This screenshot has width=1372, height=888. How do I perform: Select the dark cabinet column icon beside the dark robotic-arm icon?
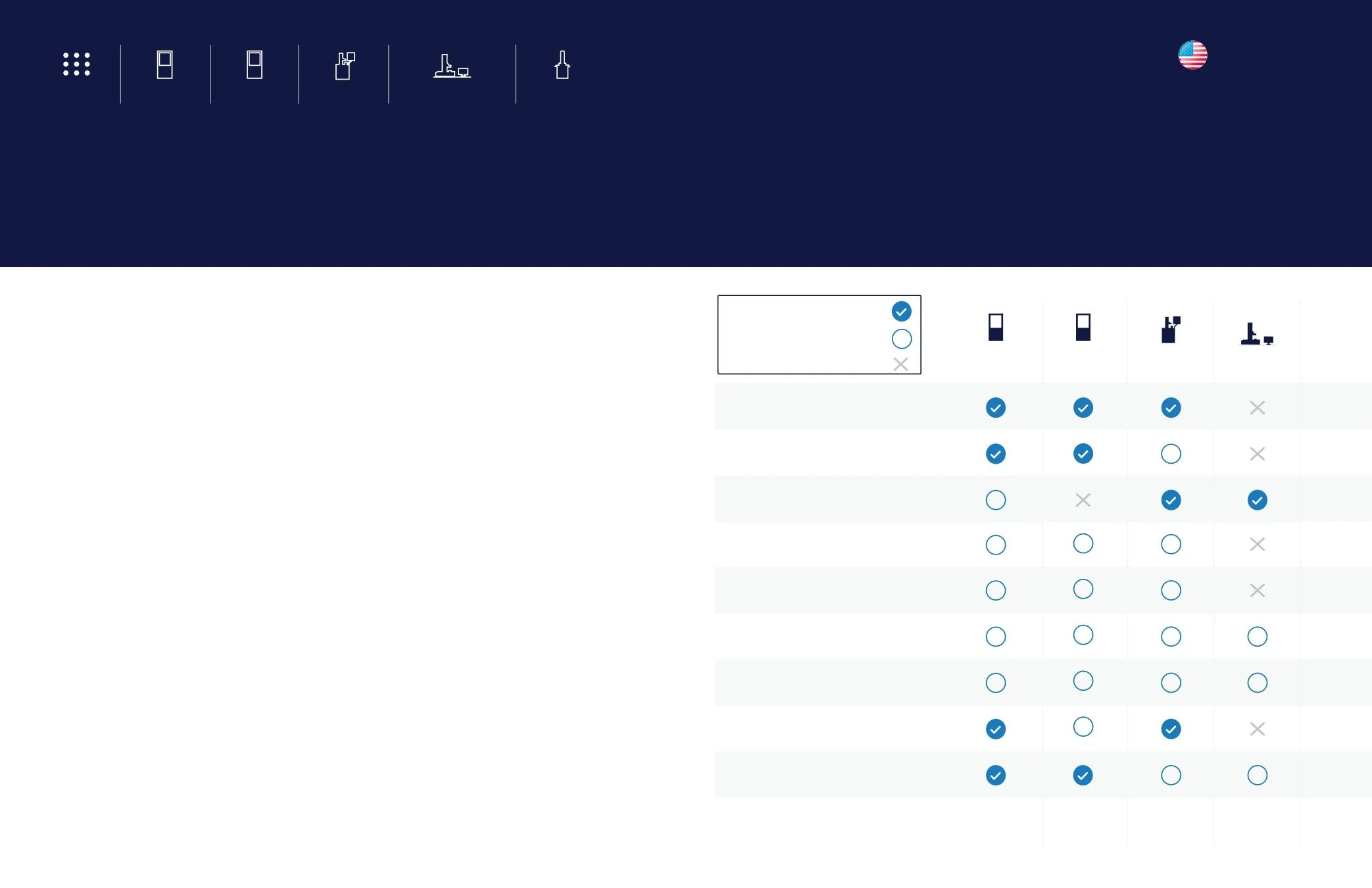click(x=1083, y=327)
